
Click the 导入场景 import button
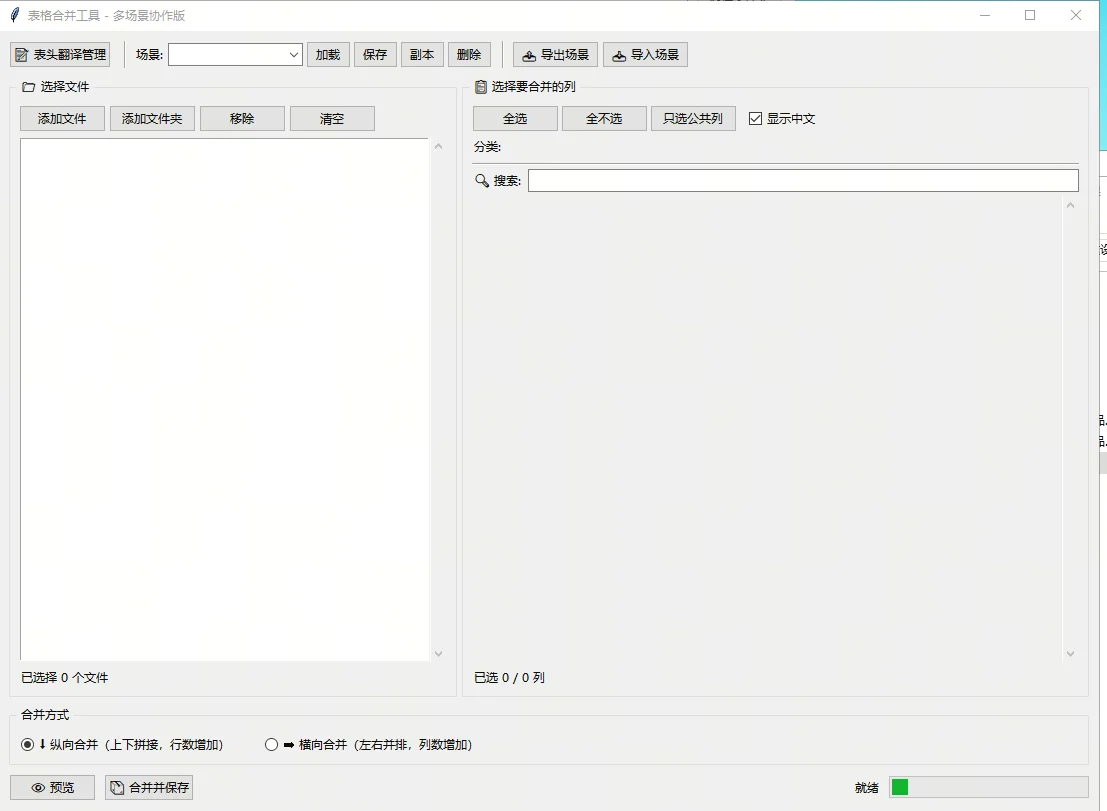click(x=645, y=54)
